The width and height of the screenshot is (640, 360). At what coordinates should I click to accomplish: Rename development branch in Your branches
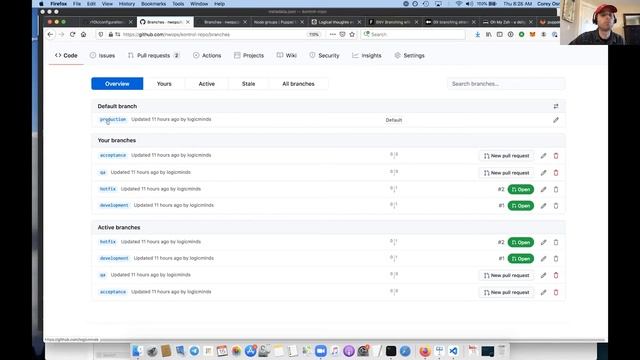coord(543,206)
